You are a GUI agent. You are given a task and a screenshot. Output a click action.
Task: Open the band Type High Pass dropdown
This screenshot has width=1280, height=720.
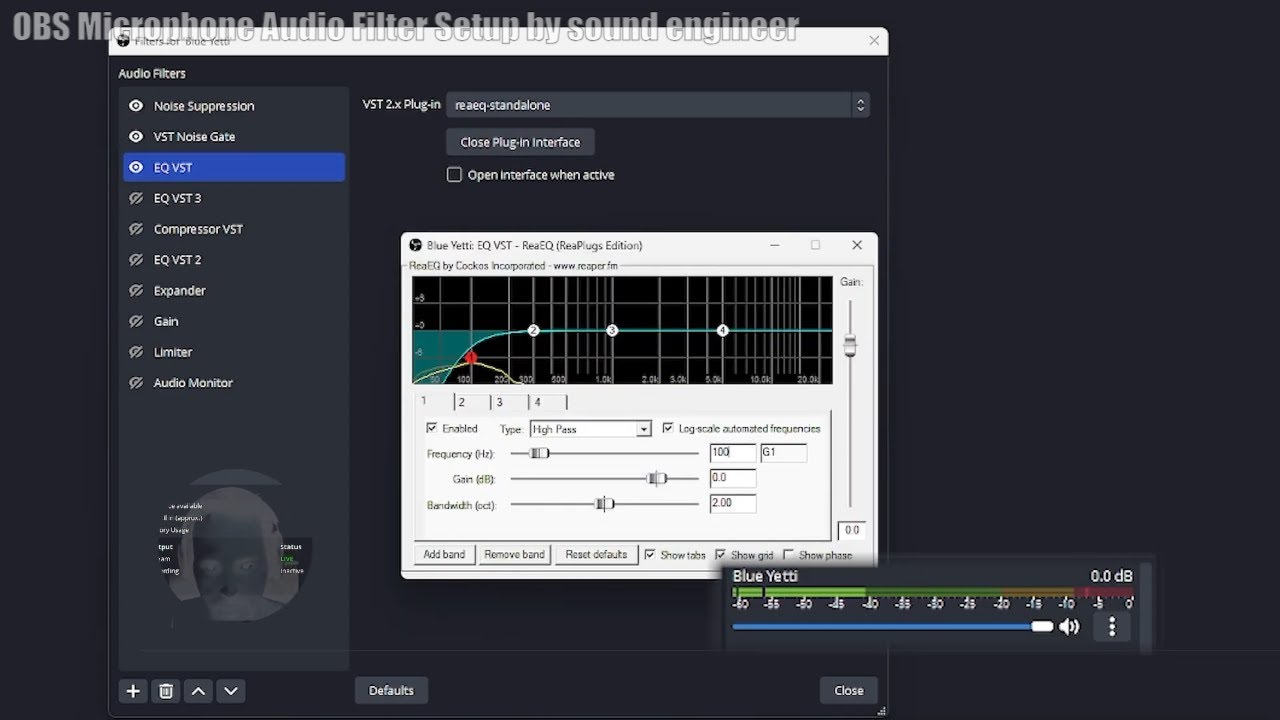[x=590, y=429]
